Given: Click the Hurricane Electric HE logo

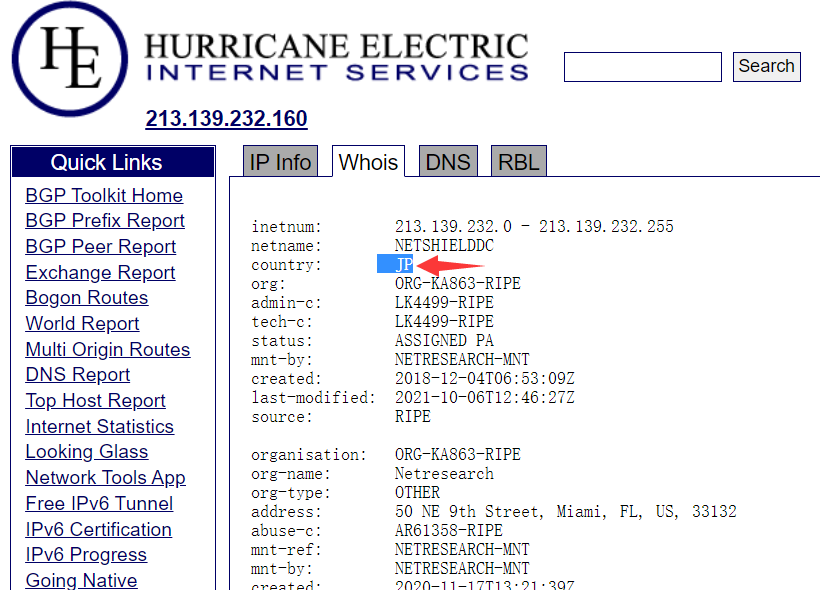Looking at the screenshot, I should point(70,59).
